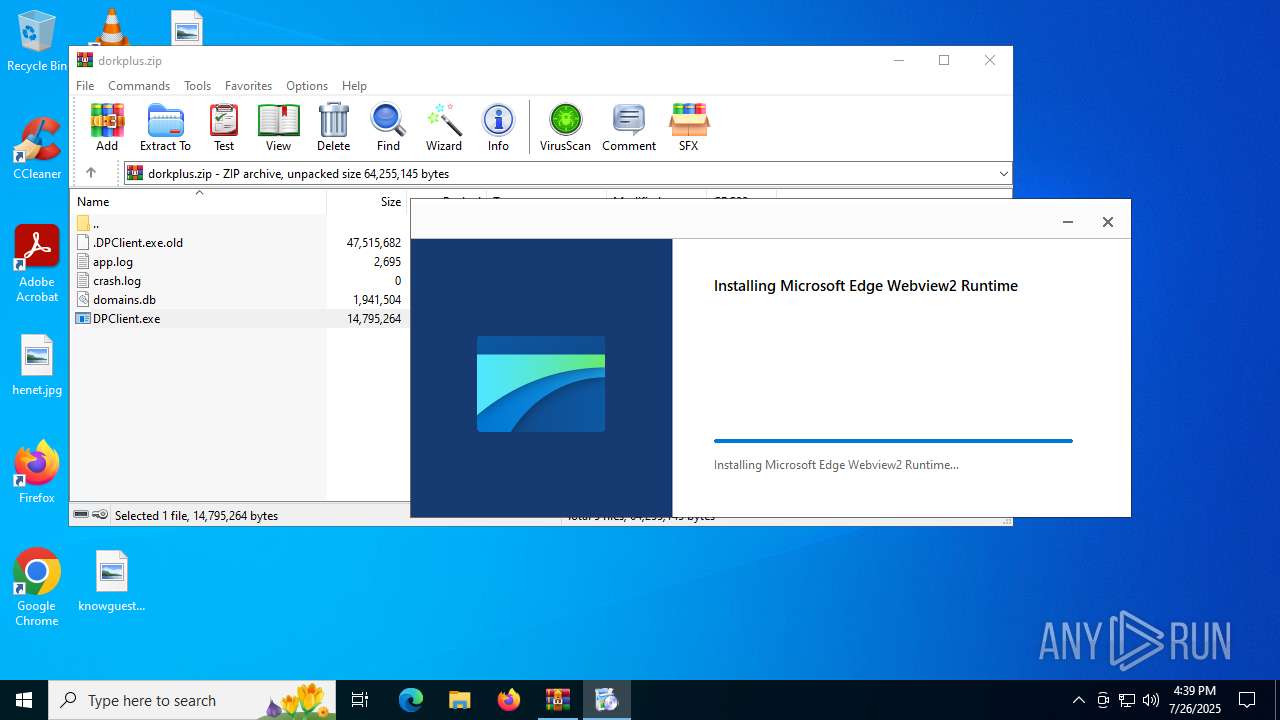The width and height of the screenshot is (1280, 720).
Task: Click the installer progress bar
Action: pos(893,441)
